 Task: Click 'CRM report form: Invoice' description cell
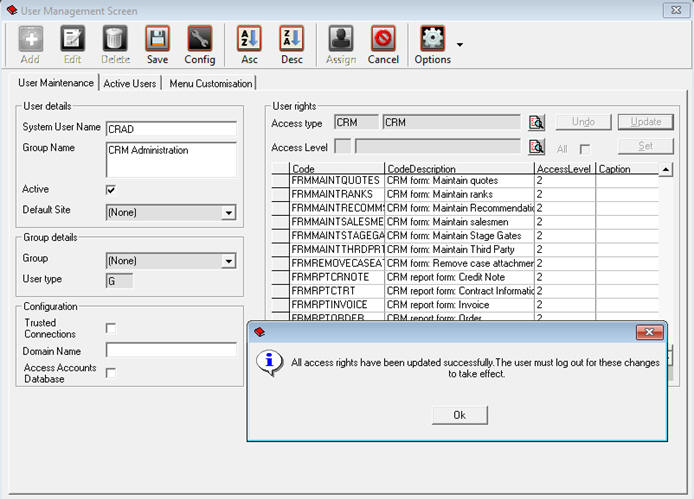pyautogui.click(x=459, y=305)
